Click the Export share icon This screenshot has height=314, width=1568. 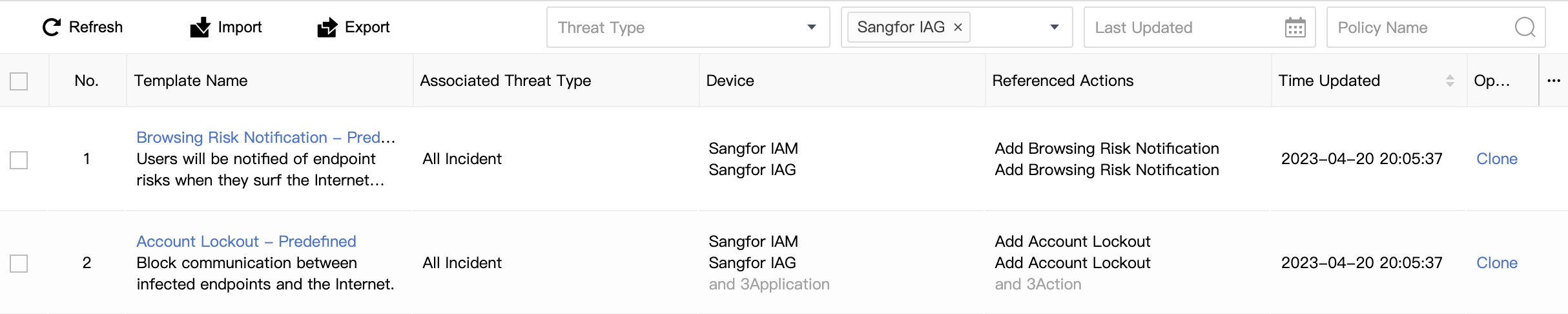coord(327,27)
